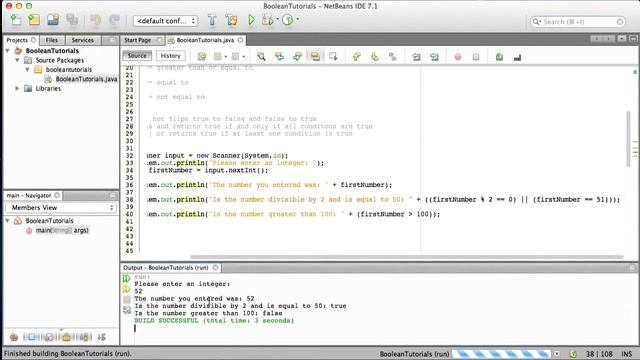
Task: Collapse the booleantutorials package node
Action: pyautogui.click(x=27, y=69)
